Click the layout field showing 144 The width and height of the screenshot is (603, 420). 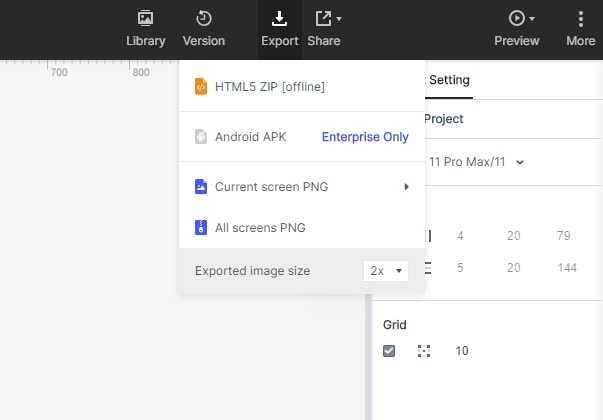pos(568,268)
